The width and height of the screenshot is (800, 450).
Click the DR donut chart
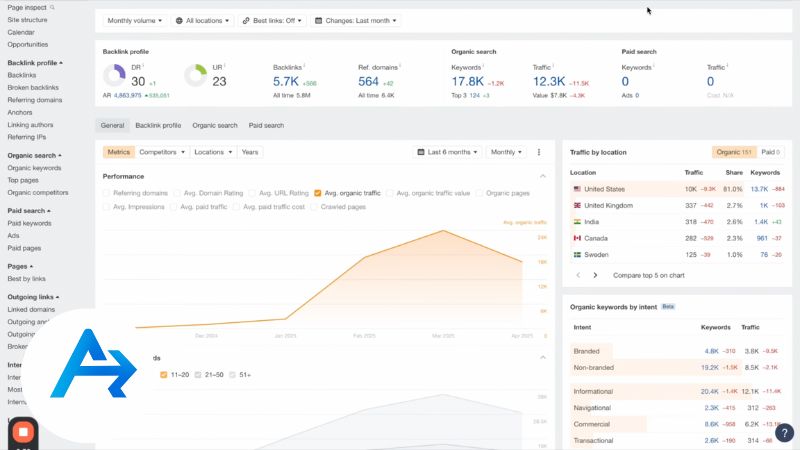(x=114, y=76)
